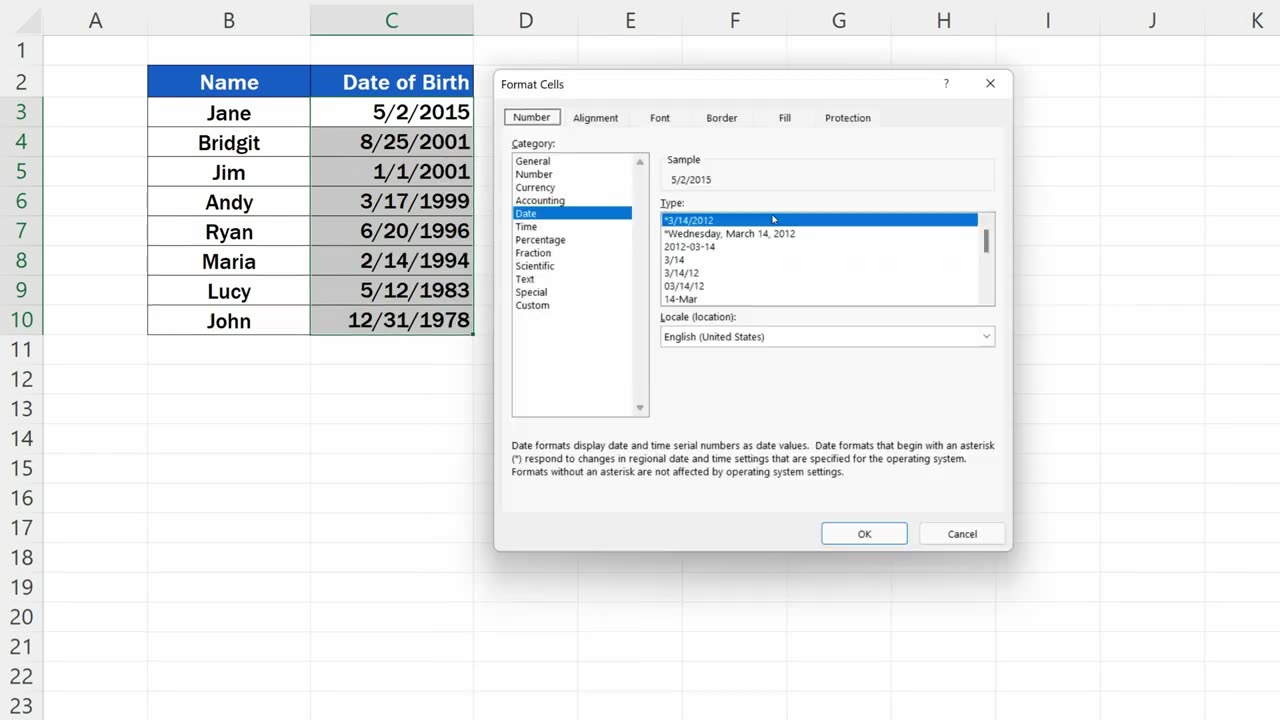Viewport: 1280px width, 720px height.
Task: Select the 14-Mar date type
Action: (x=819, y=299)
